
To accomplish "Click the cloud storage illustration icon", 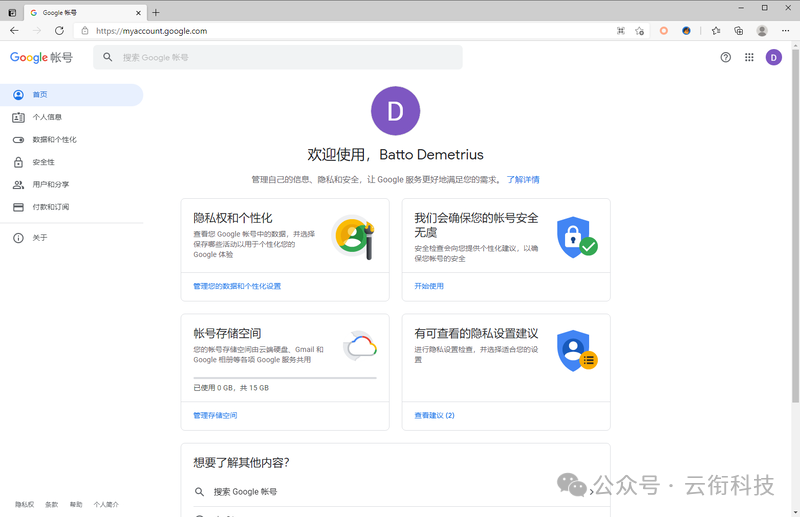I will pos(361,347).
